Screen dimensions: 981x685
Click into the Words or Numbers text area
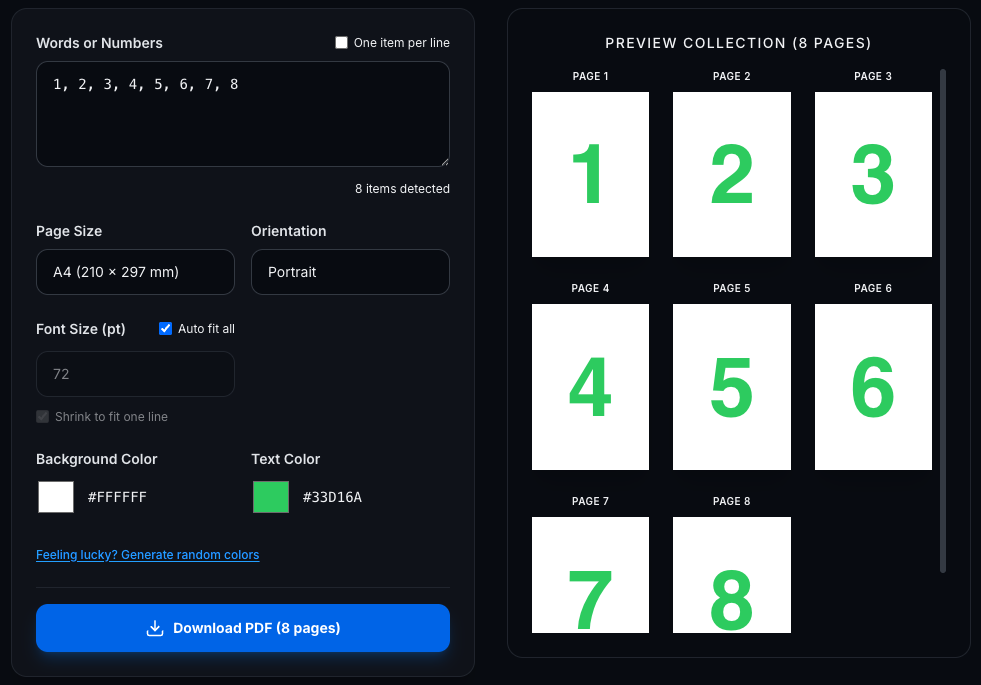[243, 114]
